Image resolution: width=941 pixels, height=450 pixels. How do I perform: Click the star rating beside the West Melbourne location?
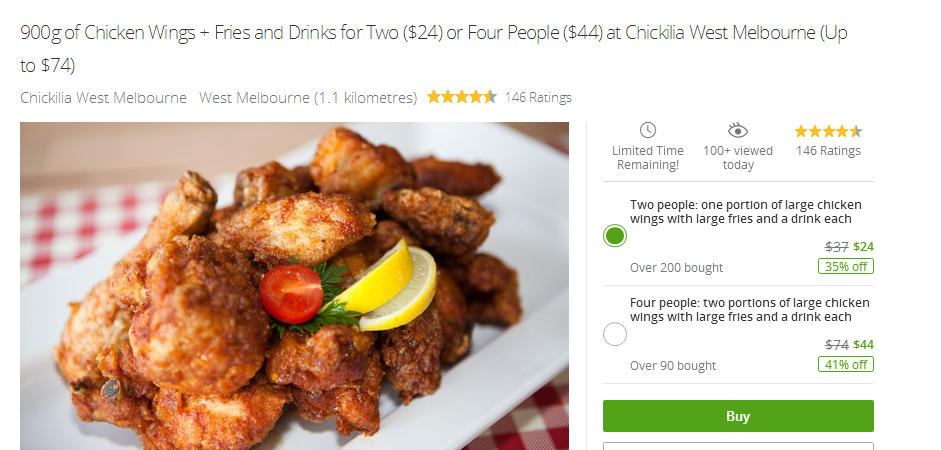[x=461, y=97]
